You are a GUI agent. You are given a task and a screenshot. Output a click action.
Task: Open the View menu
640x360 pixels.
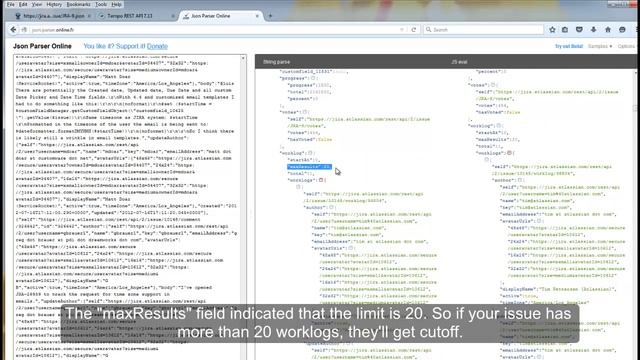(x=37, y=4)
